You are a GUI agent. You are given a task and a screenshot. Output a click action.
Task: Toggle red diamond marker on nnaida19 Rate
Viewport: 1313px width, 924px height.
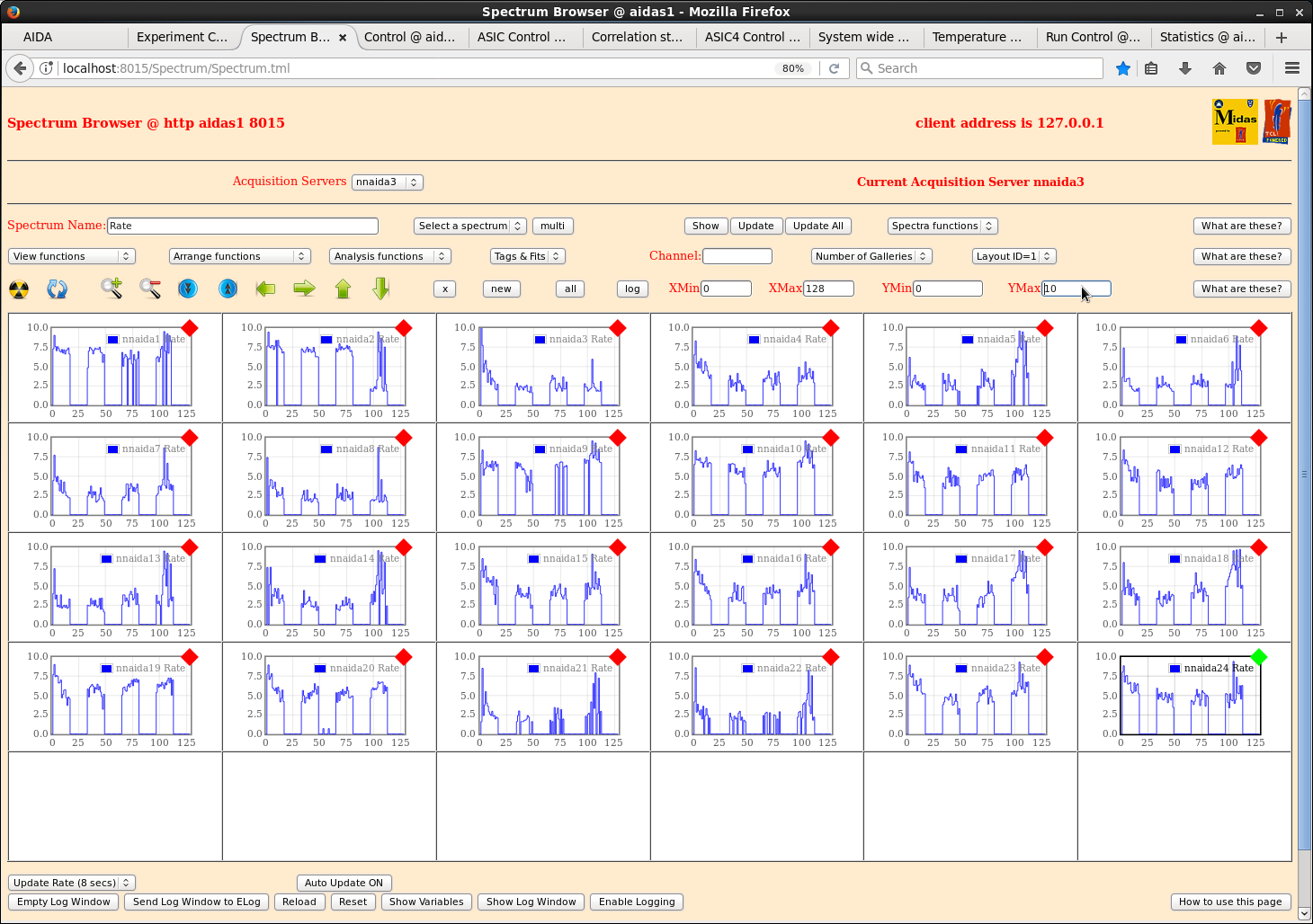tap(190, 657)
